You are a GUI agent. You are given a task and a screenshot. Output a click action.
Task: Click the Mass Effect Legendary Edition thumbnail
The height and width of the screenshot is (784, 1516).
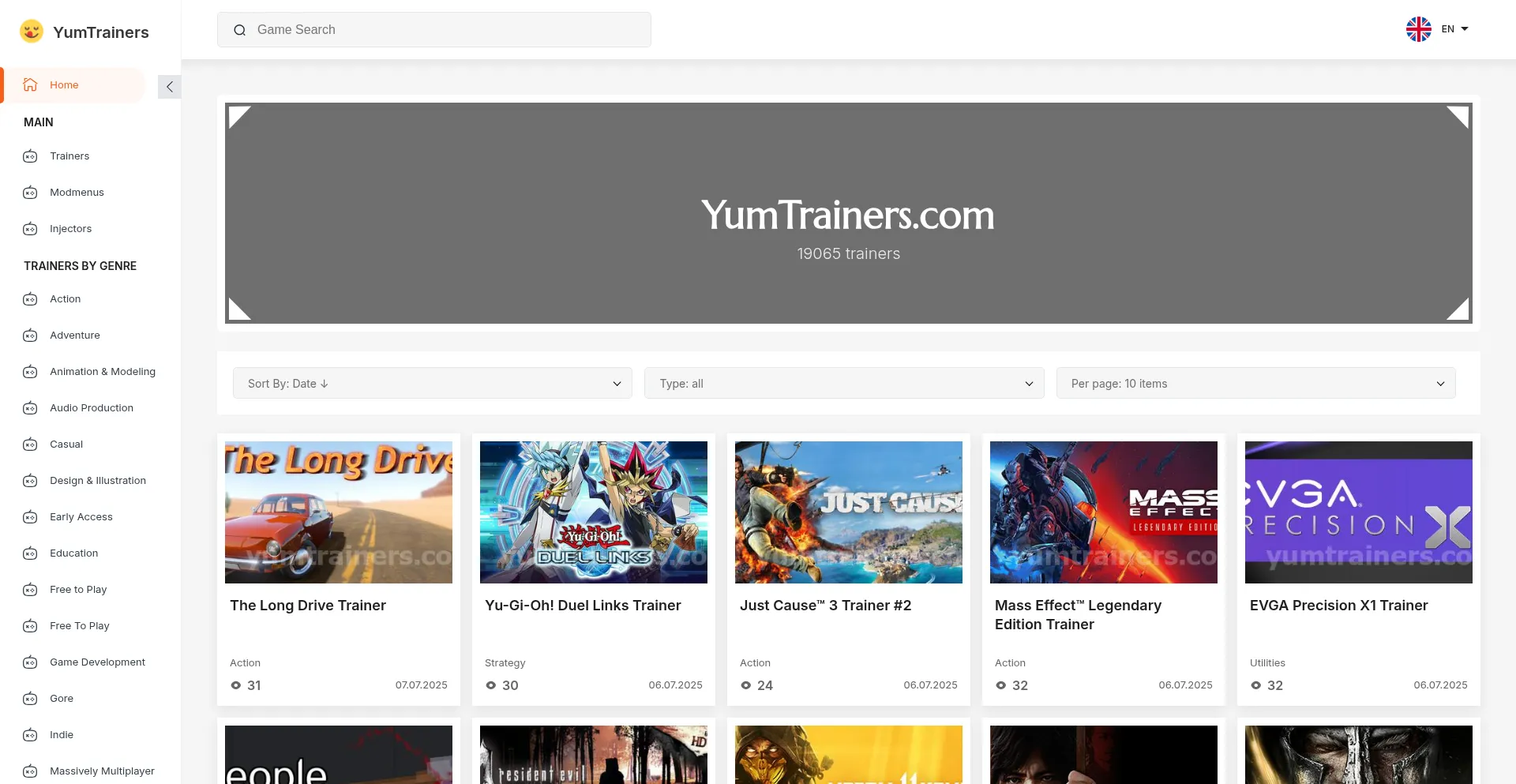[x=1103, y=512]
